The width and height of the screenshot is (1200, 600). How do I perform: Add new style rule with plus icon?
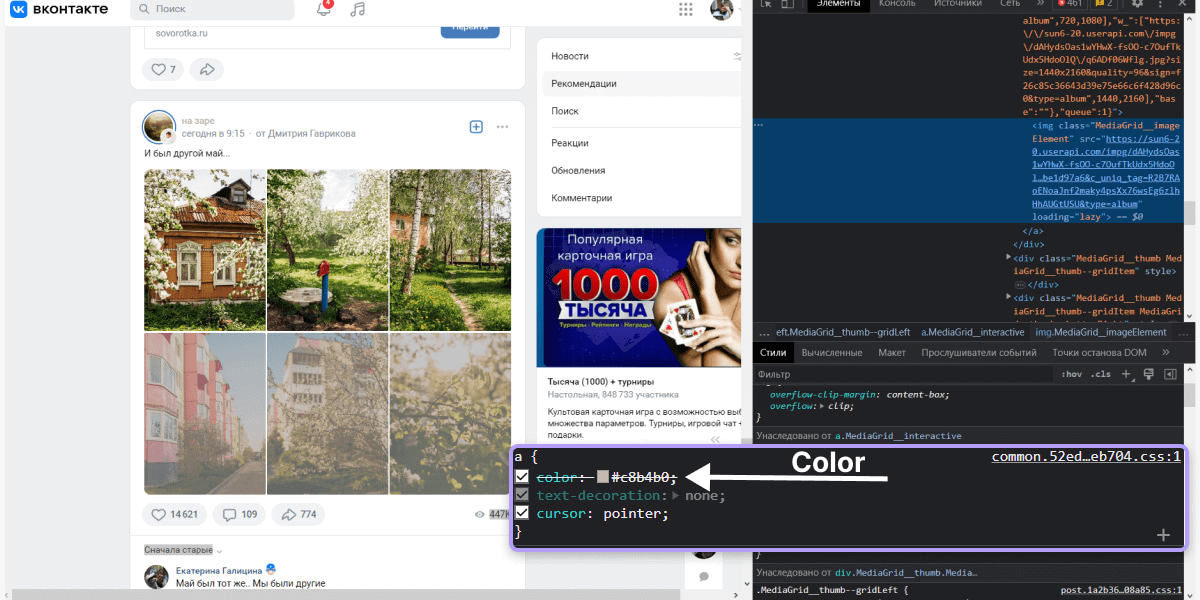[1126, 374]
